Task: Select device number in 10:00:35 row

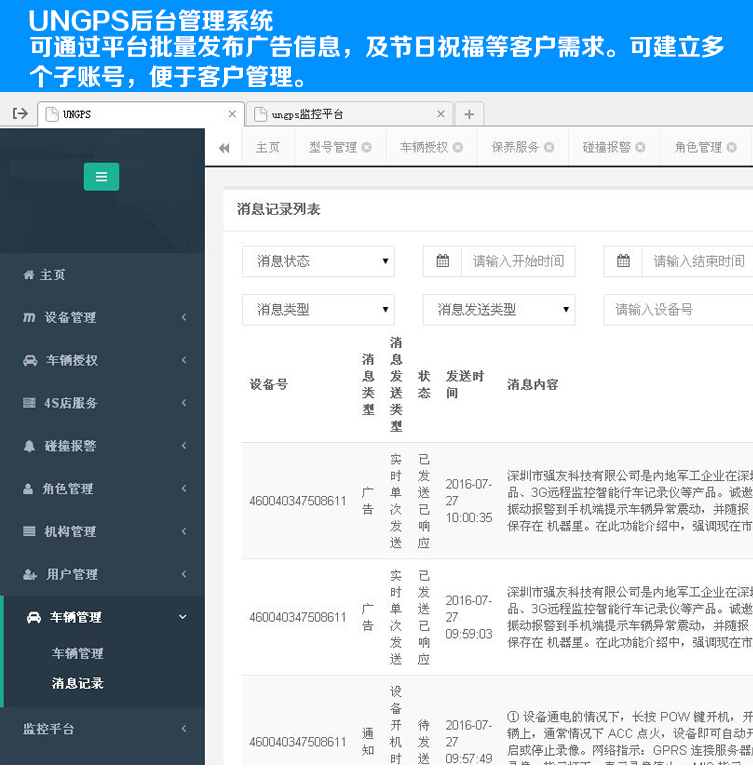Action: click(298, 501)
